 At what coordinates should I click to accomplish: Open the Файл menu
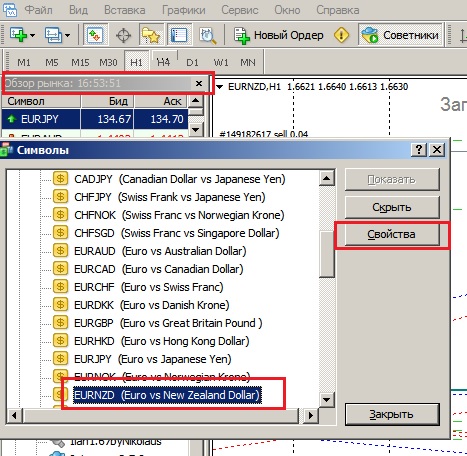click(x=39, y=10)
